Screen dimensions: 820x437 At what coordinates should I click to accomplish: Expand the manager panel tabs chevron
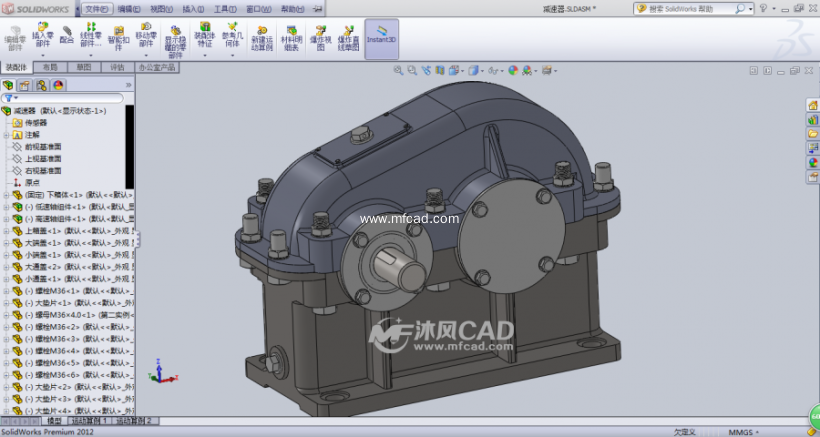point(129,85)
